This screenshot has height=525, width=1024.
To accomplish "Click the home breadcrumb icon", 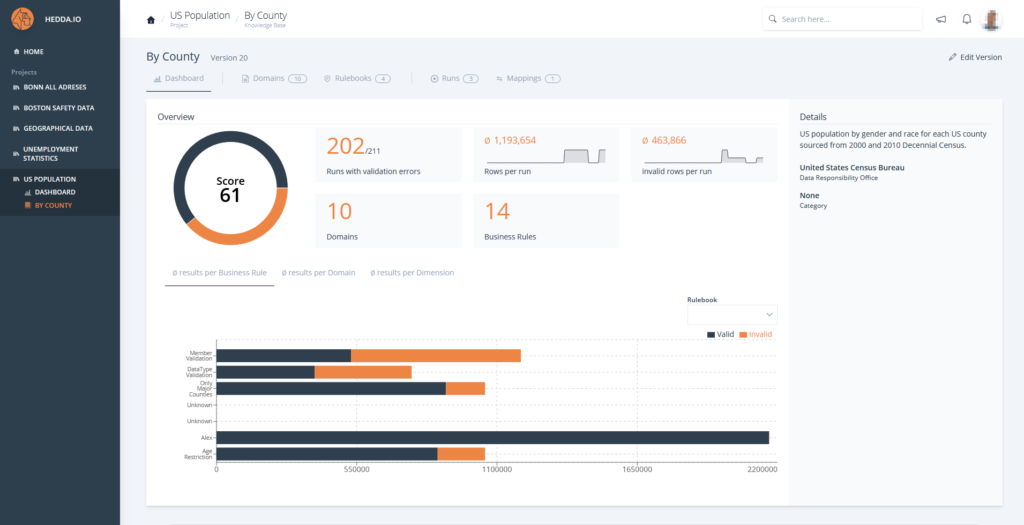I will tap(151, 19).
